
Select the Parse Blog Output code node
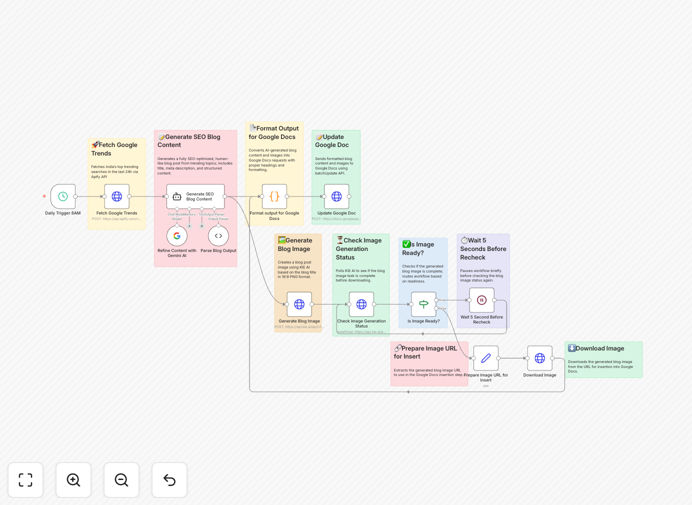click(x=218, y=236)
